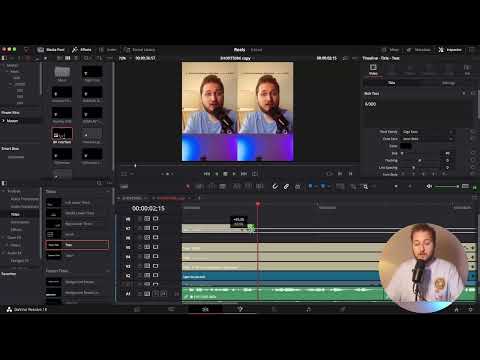The image size is (480, 360).
Task: Play the timeline in reverse
Action: (217, 174)
